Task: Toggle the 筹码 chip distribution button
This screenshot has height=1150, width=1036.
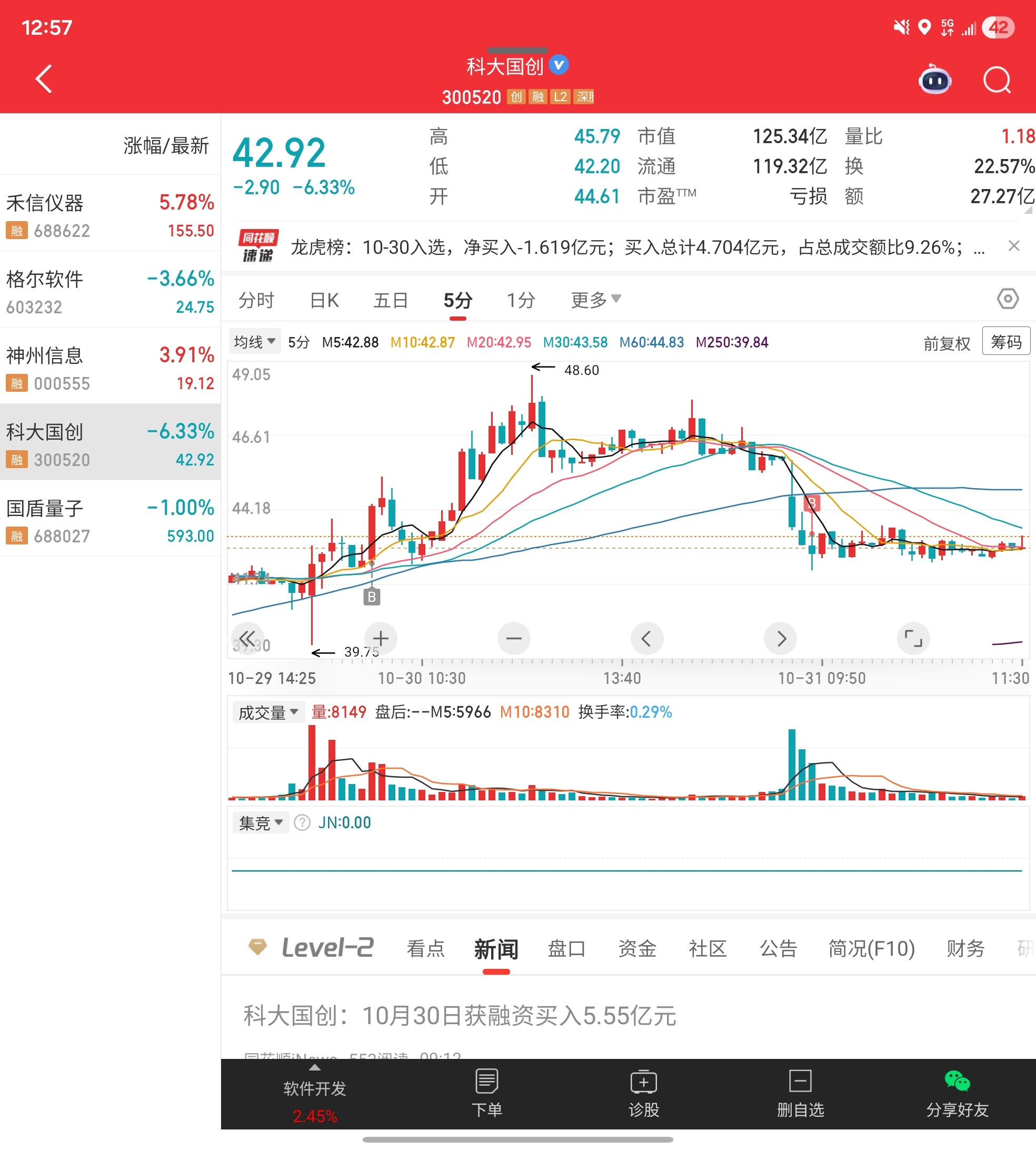Action: [x=1006, y=342]
